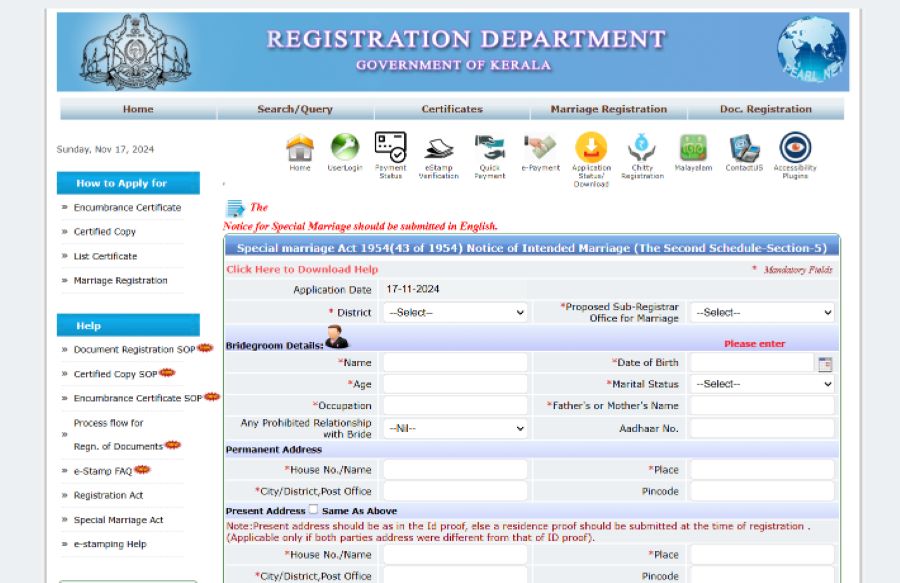Open the Registration Act link
900x583 pixels.
pyautogui.click(x=108, y=495)
